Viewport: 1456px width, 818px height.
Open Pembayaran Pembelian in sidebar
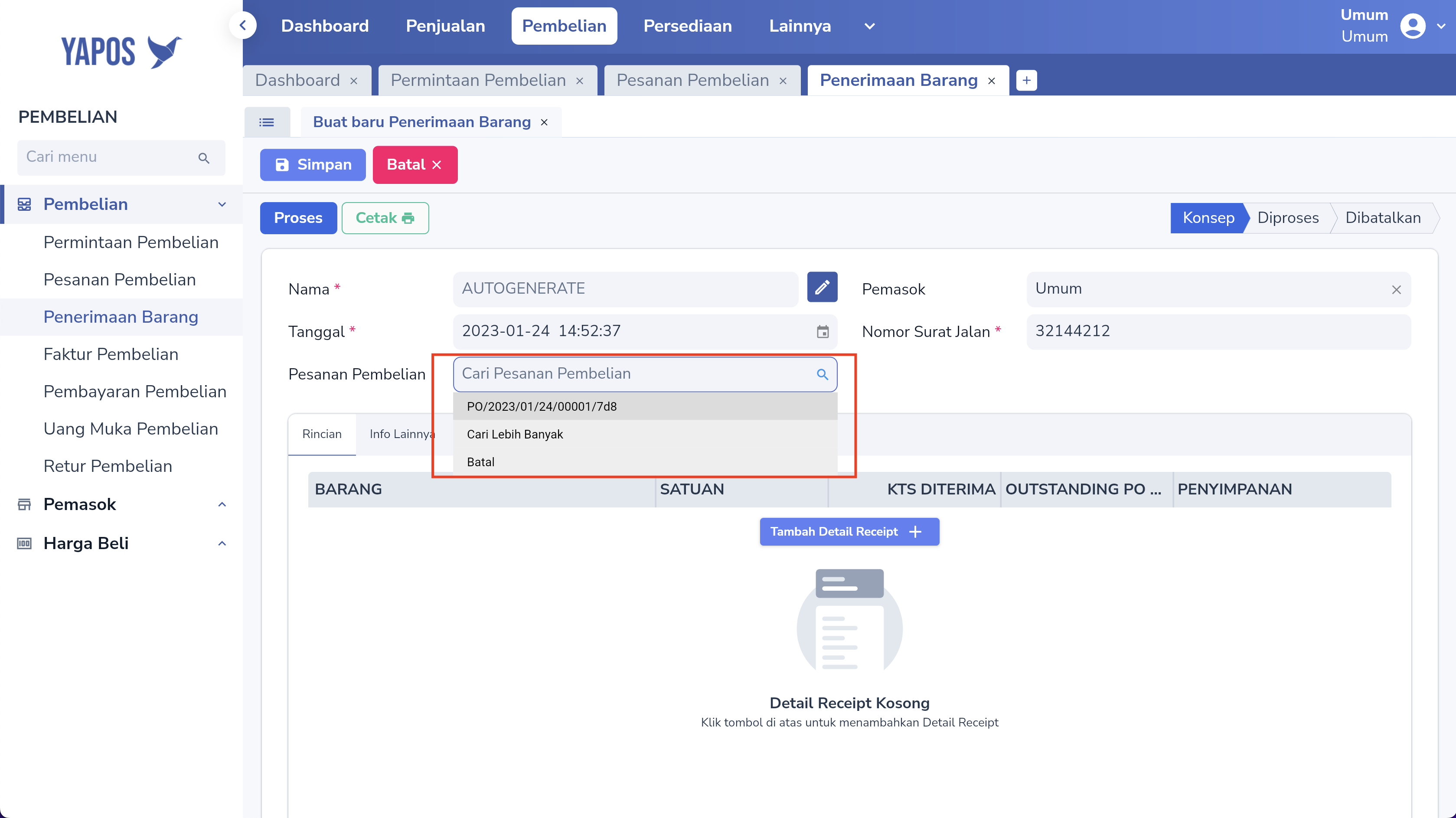(x=134, y=392)
